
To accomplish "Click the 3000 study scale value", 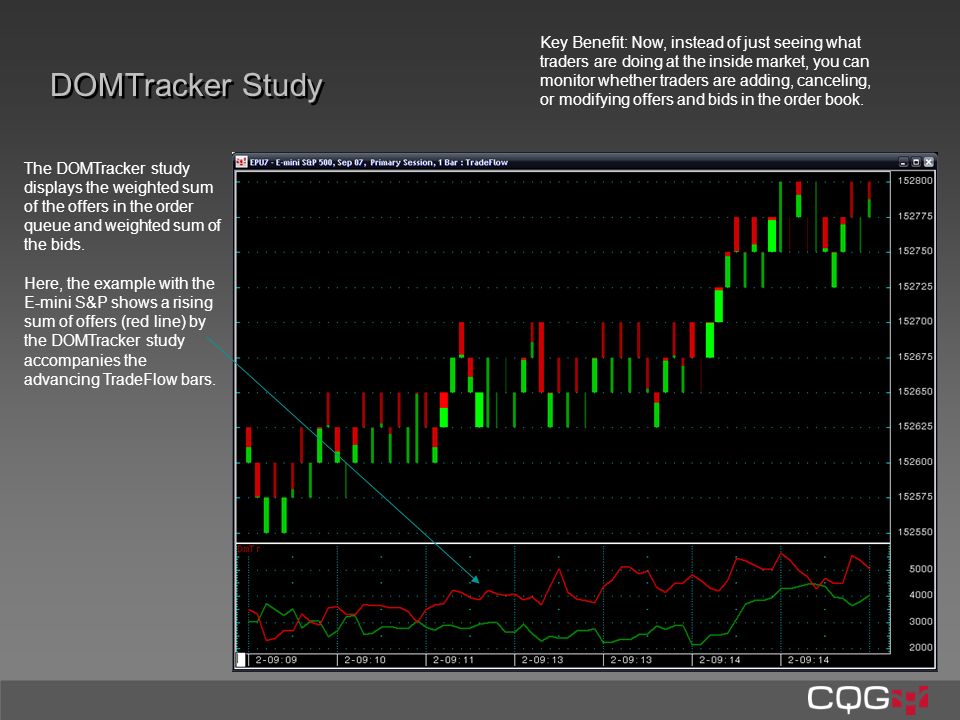I will (x=921, y=621).
